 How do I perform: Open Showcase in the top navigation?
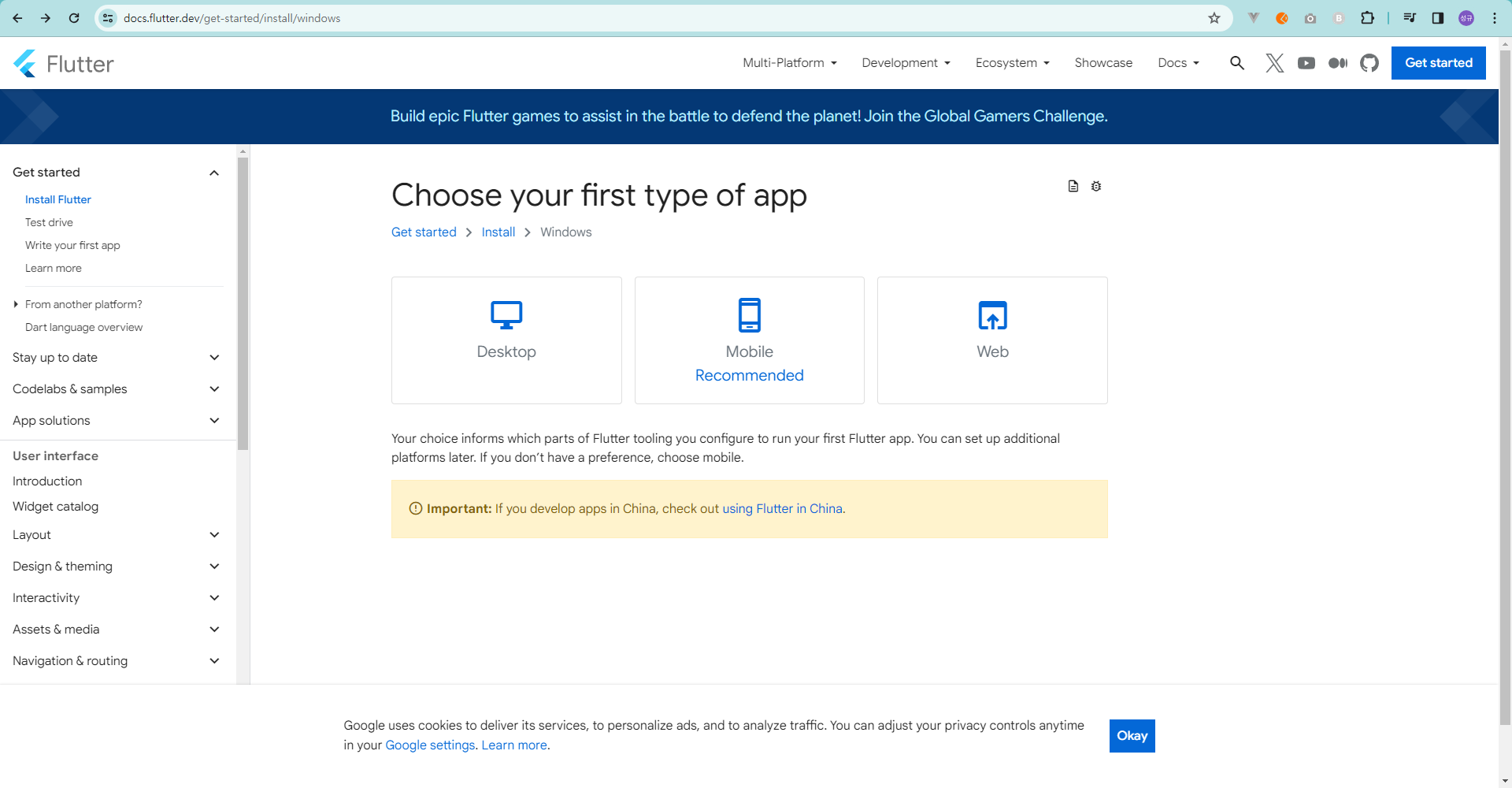point(1103,63)
